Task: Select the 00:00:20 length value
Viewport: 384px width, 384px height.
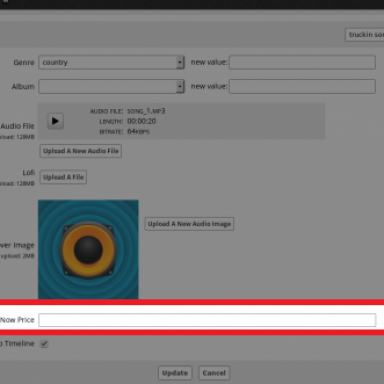Action: (142, 121)
